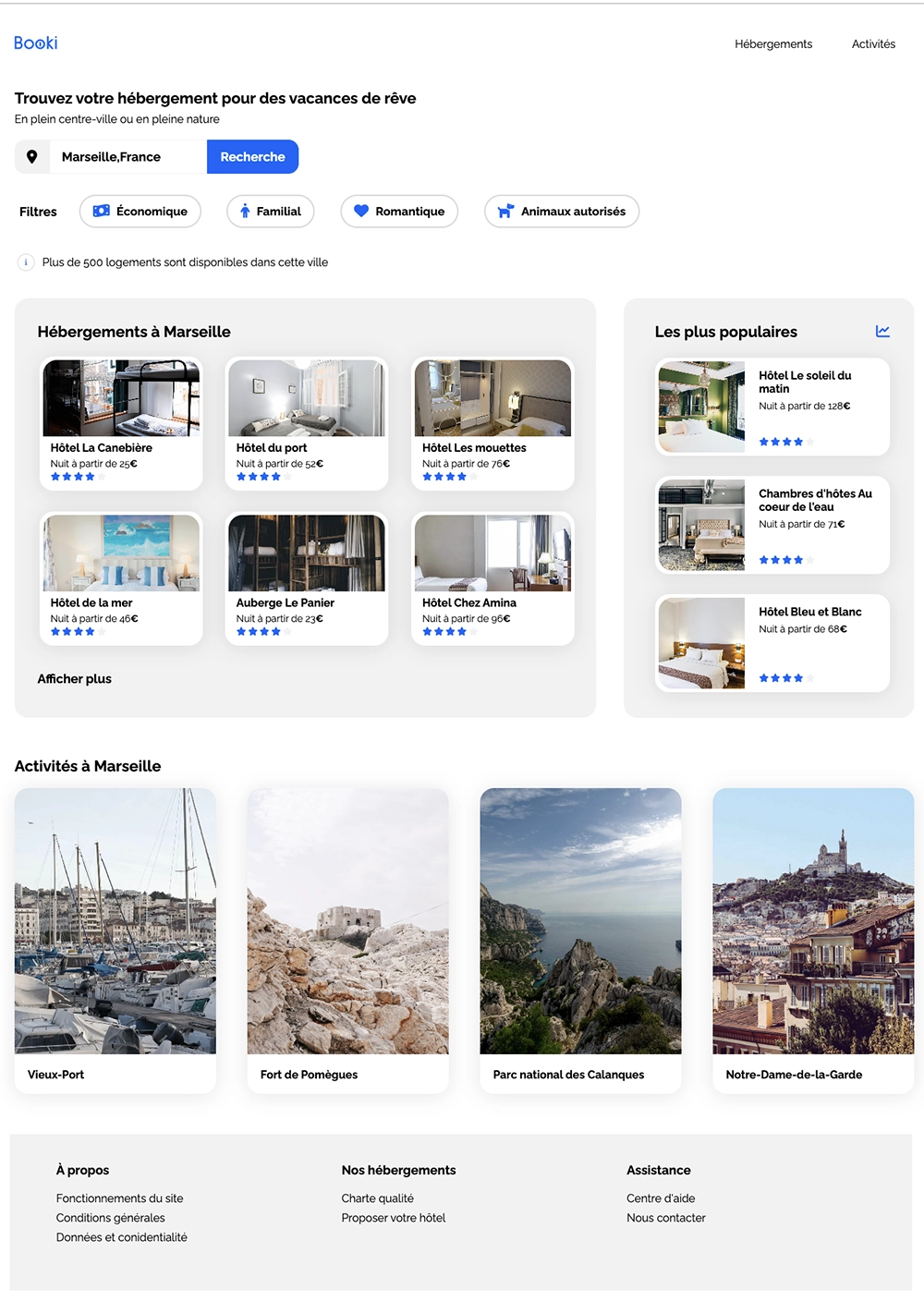Expand results with Afficher plus
Viewport: 924px width, 1301px height.
(x=74, y=678)
